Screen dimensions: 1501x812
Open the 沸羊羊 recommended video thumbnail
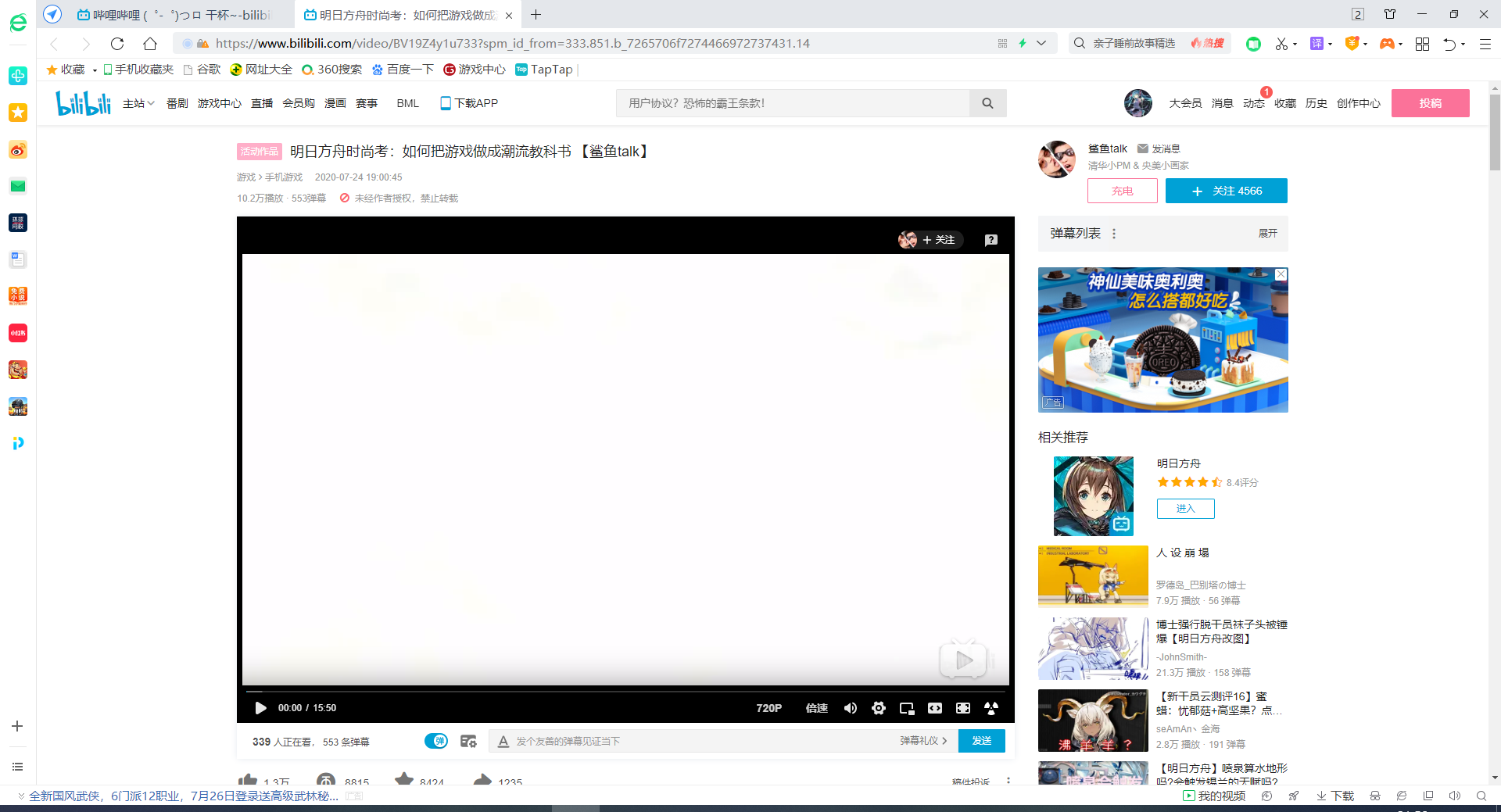1093,721
